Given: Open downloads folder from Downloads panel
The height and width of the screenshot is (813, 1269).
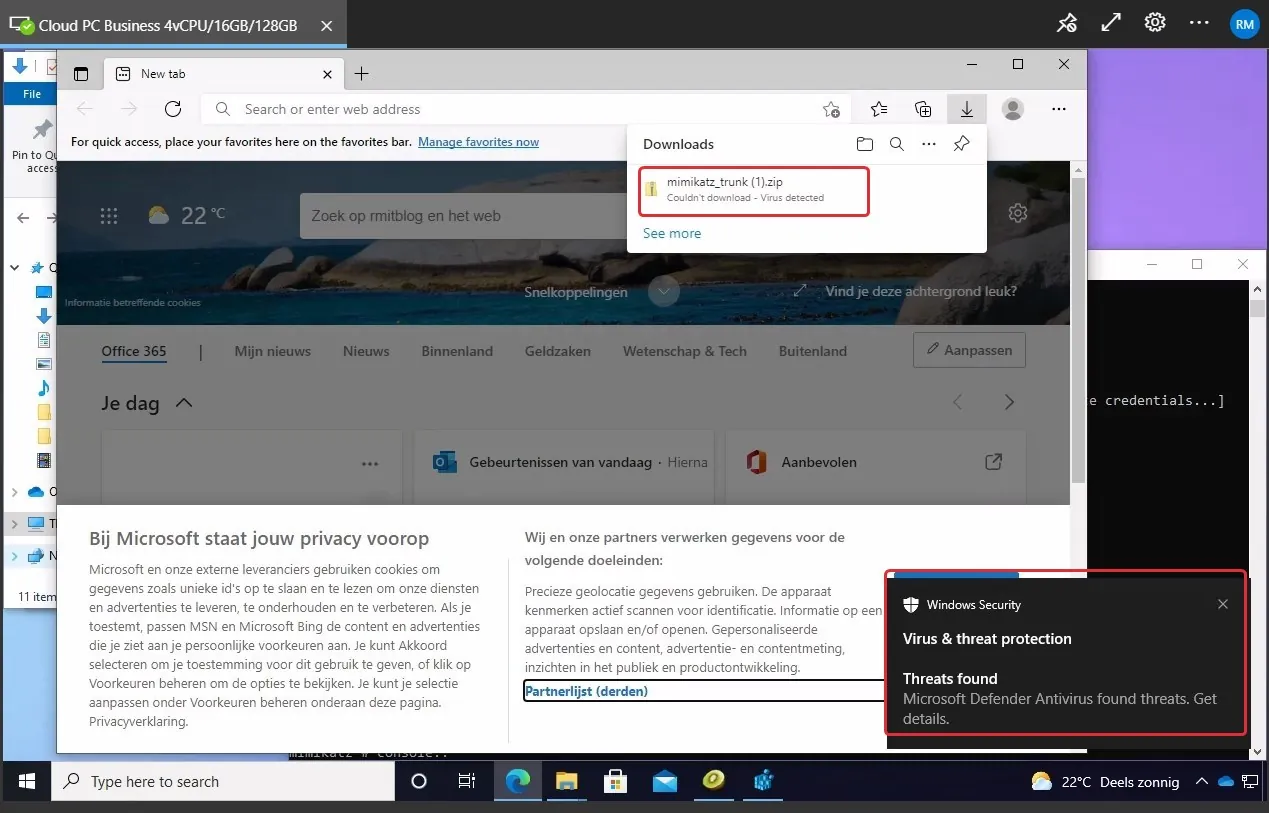Looking at the screenshot, I should pos(865,144).
